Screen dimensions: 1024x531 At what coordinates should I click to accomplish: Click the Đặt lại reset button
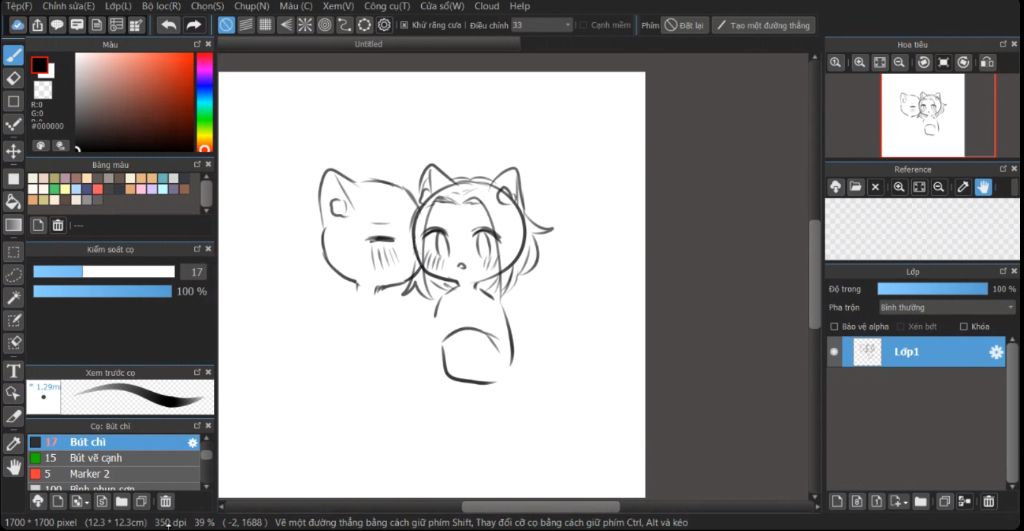point(684,25)
